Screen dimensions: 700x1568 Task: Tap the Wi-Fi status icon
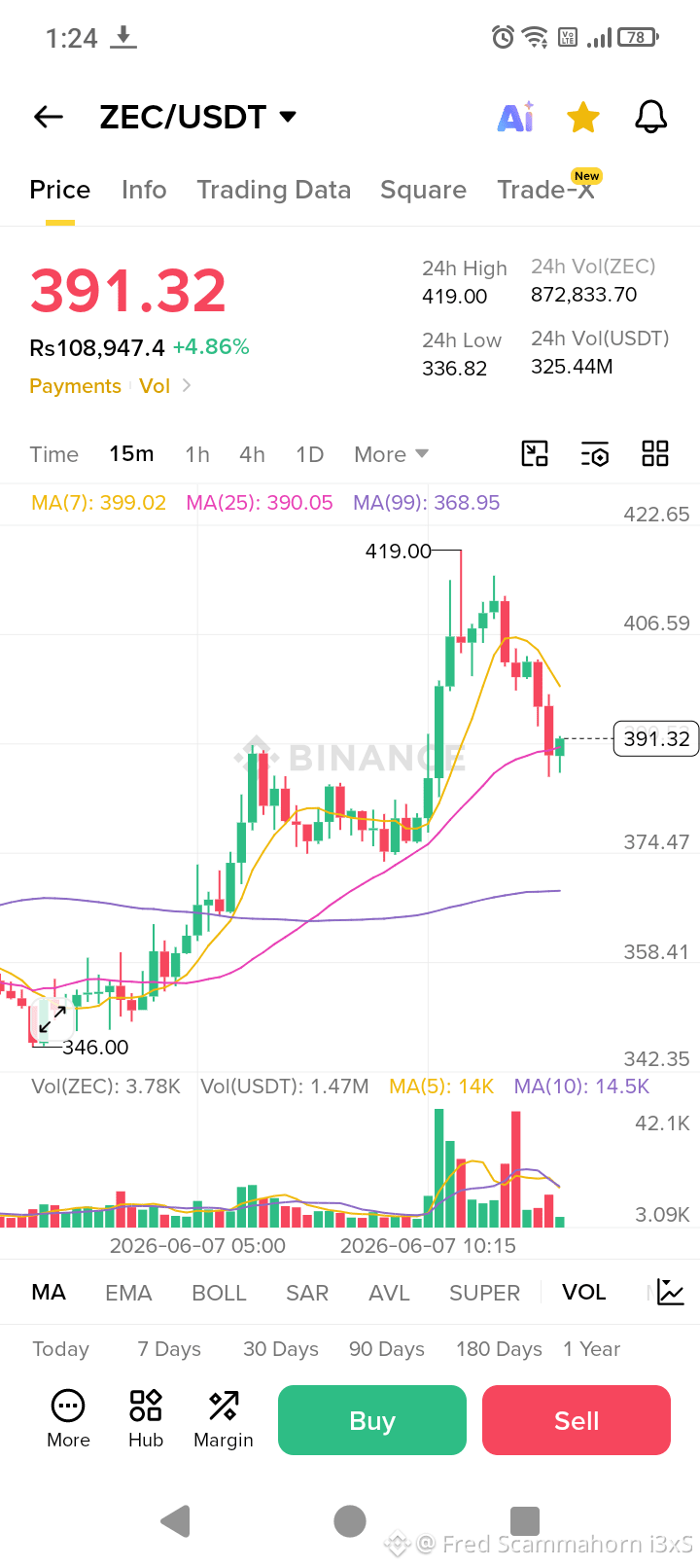point(535,38)
